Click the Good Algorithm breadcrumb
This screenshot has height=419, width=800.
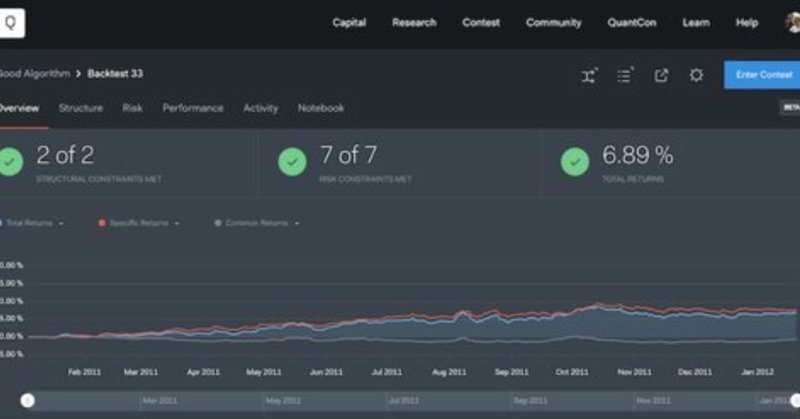[x=35, y=74]
